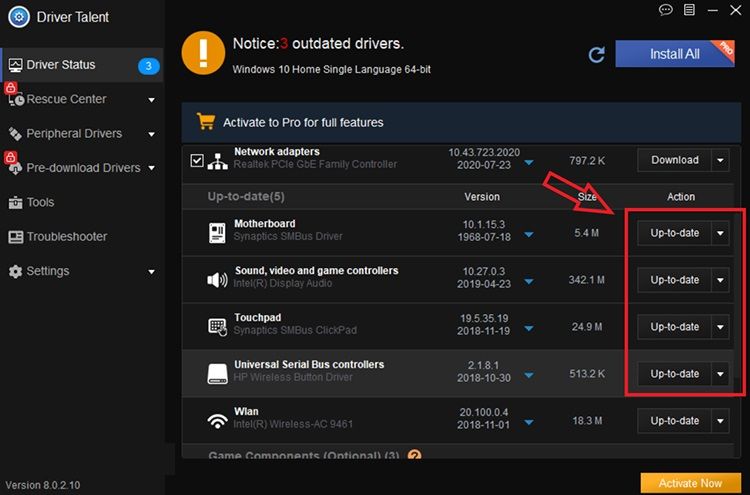The image size is (750, 495).
Task: Click the Game Components (Optional) header
Action: (x=304, y=455)
